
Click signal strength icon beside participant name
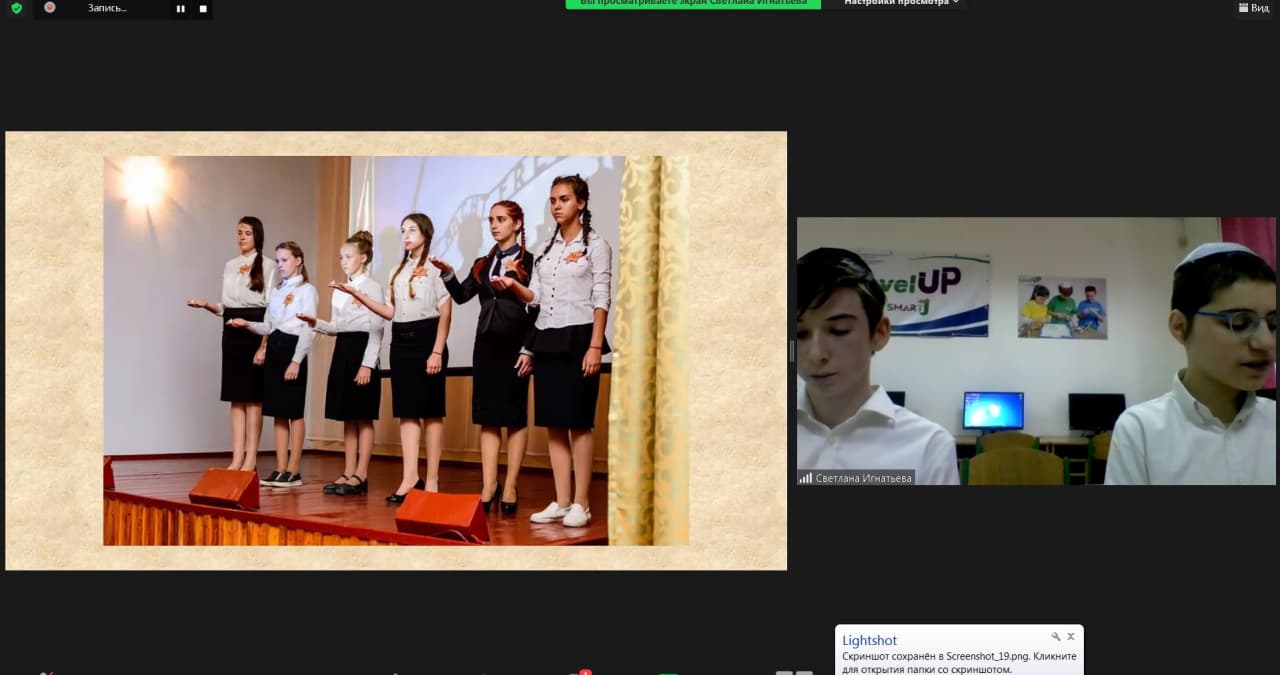805,478
